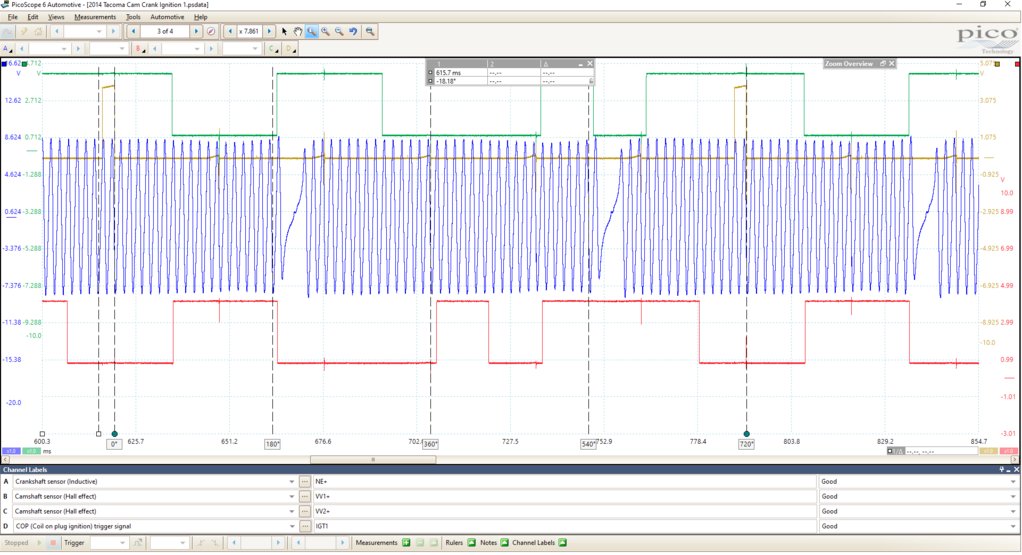Click ellipsis button in Crankshaft sensor row
The image size is (1022, 555).
[x=305, y=482]
